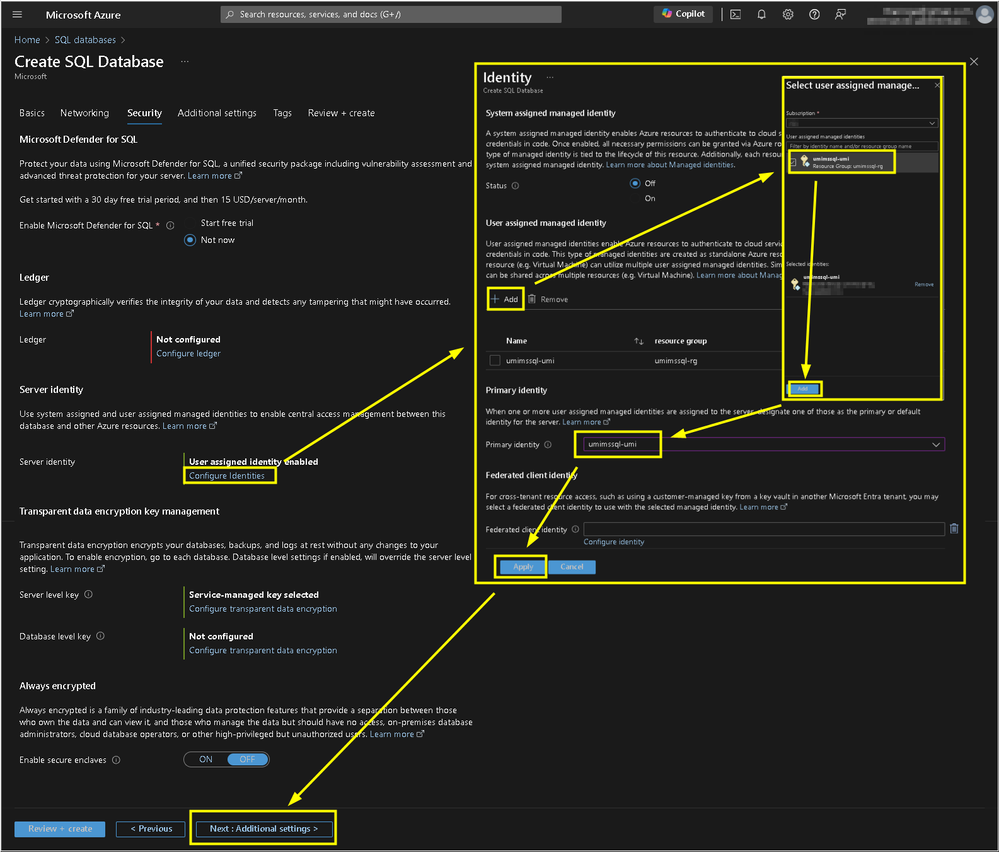Go to the Additional settings tab
This screenshot has width=999, height=852.
217,113
